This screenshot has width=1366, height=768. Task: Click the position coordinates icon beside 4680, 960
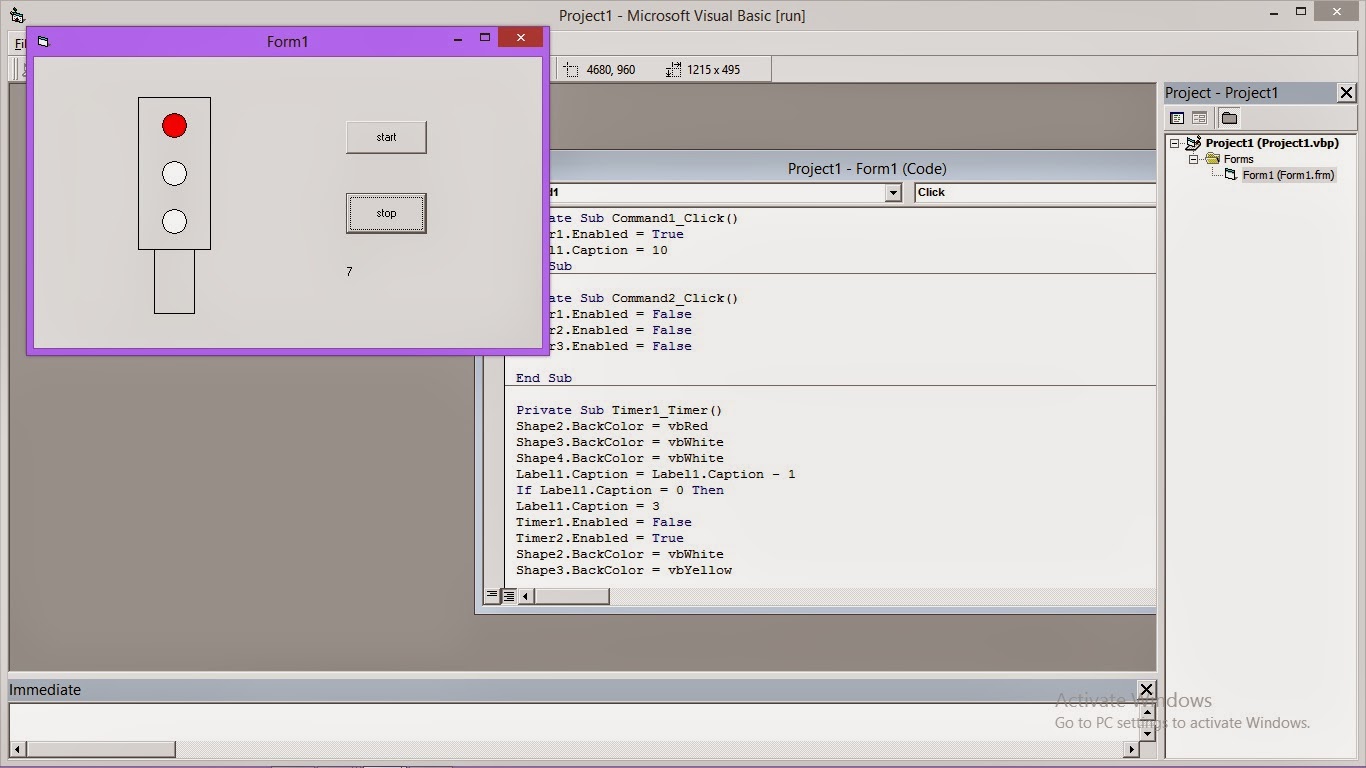pyautogui.click(x=571, y=70)
